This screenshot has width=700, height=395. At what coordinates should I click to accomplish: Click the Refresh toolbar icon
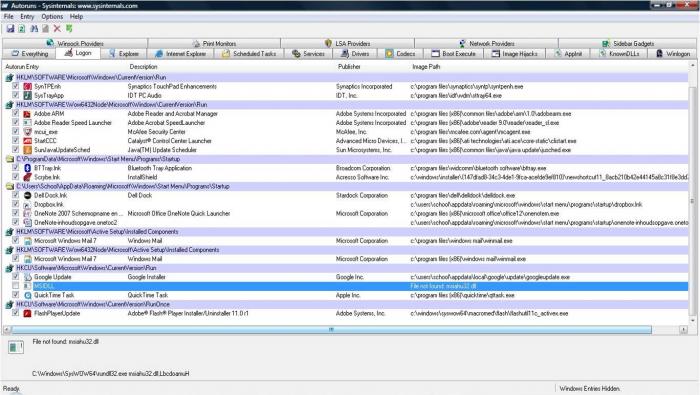click(21, 29)
